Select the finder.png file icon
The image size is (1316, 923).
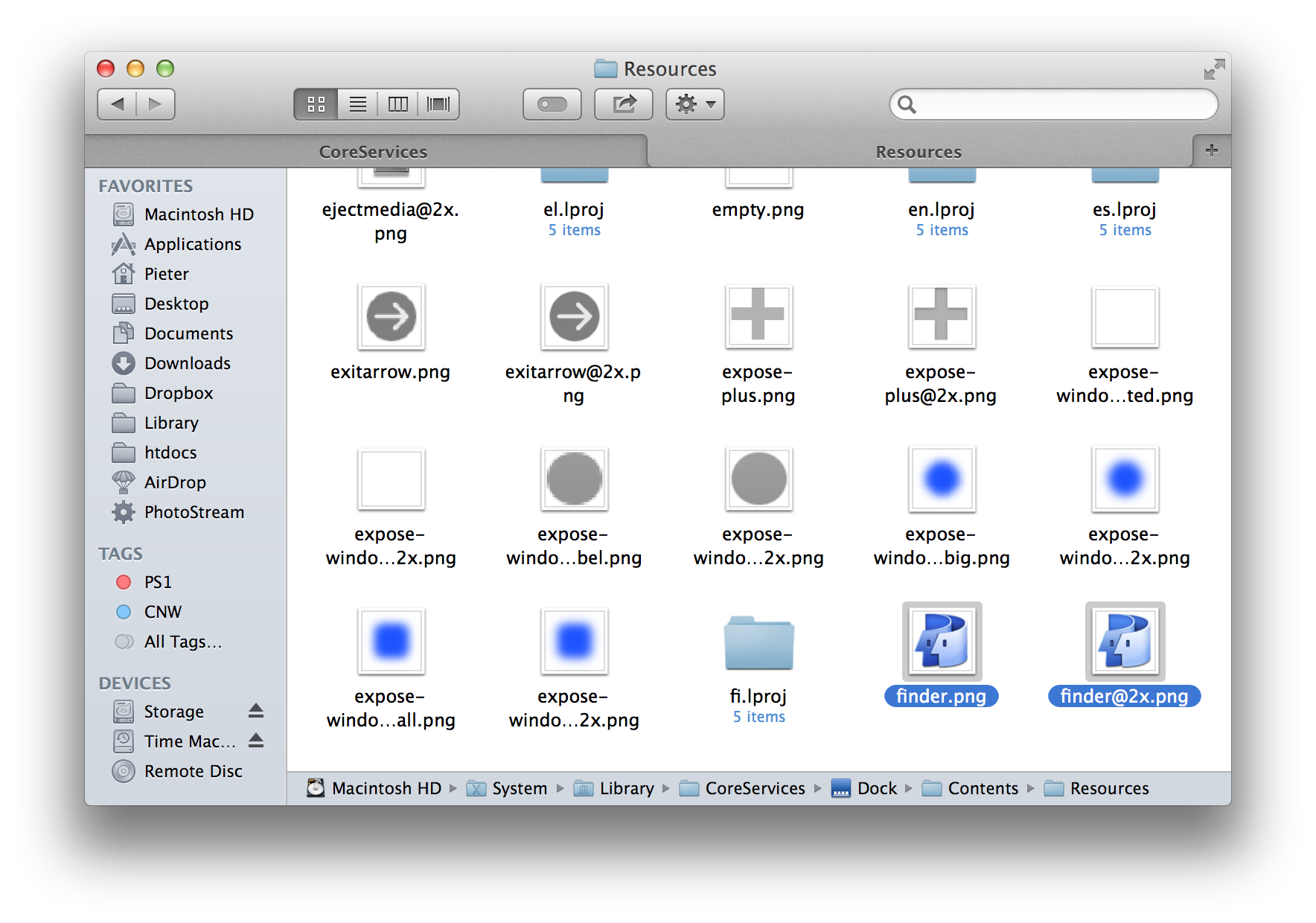(x=942, y=641)
